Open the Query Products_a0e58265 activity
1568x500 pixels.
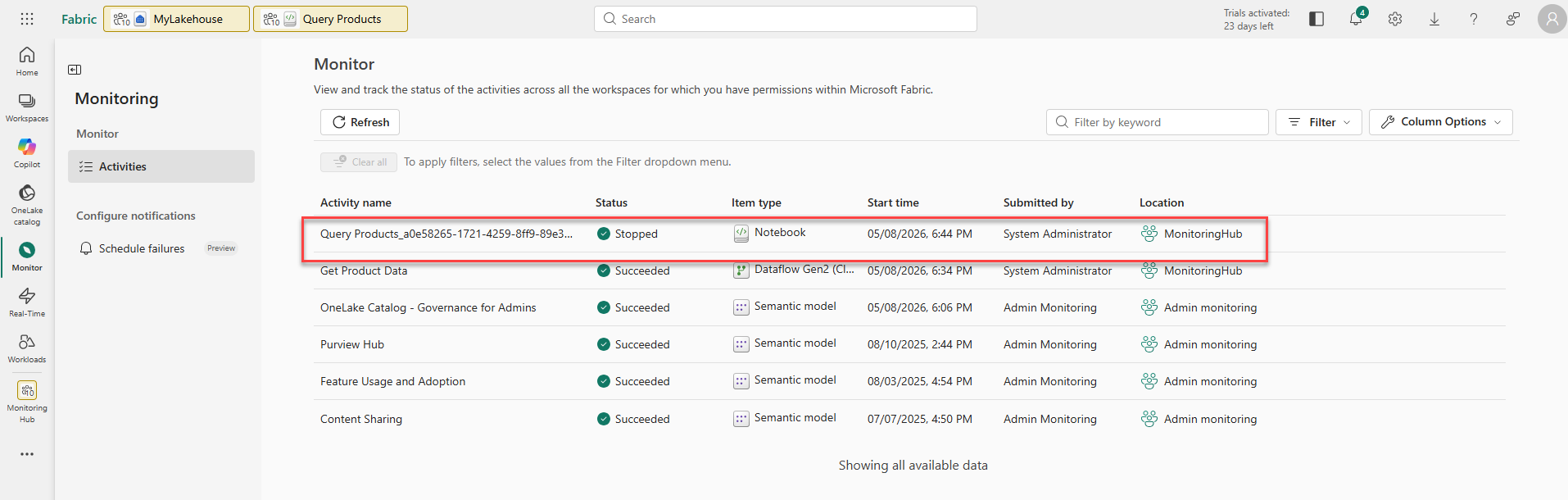(x=446, y=234)
